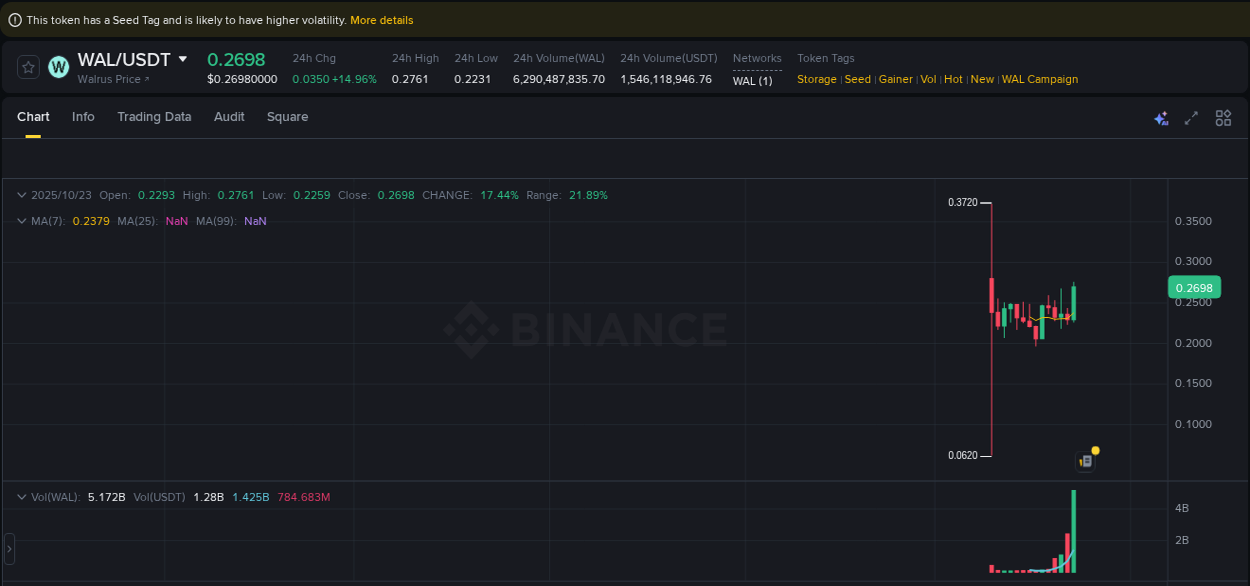Select the Audit tab
Screen dimensions: 1250x586
pos(229,117)
